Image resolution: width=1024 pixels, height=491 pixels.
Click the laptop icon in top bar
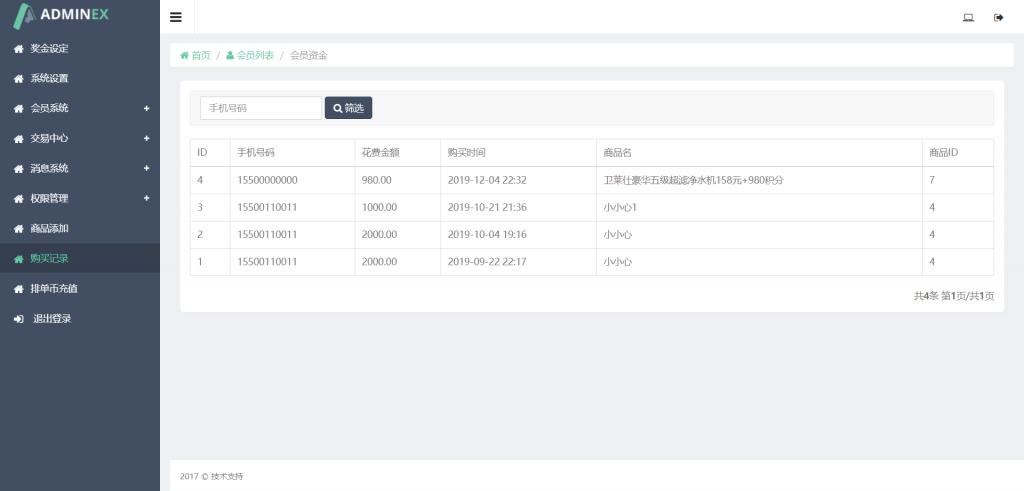point(968,17)
